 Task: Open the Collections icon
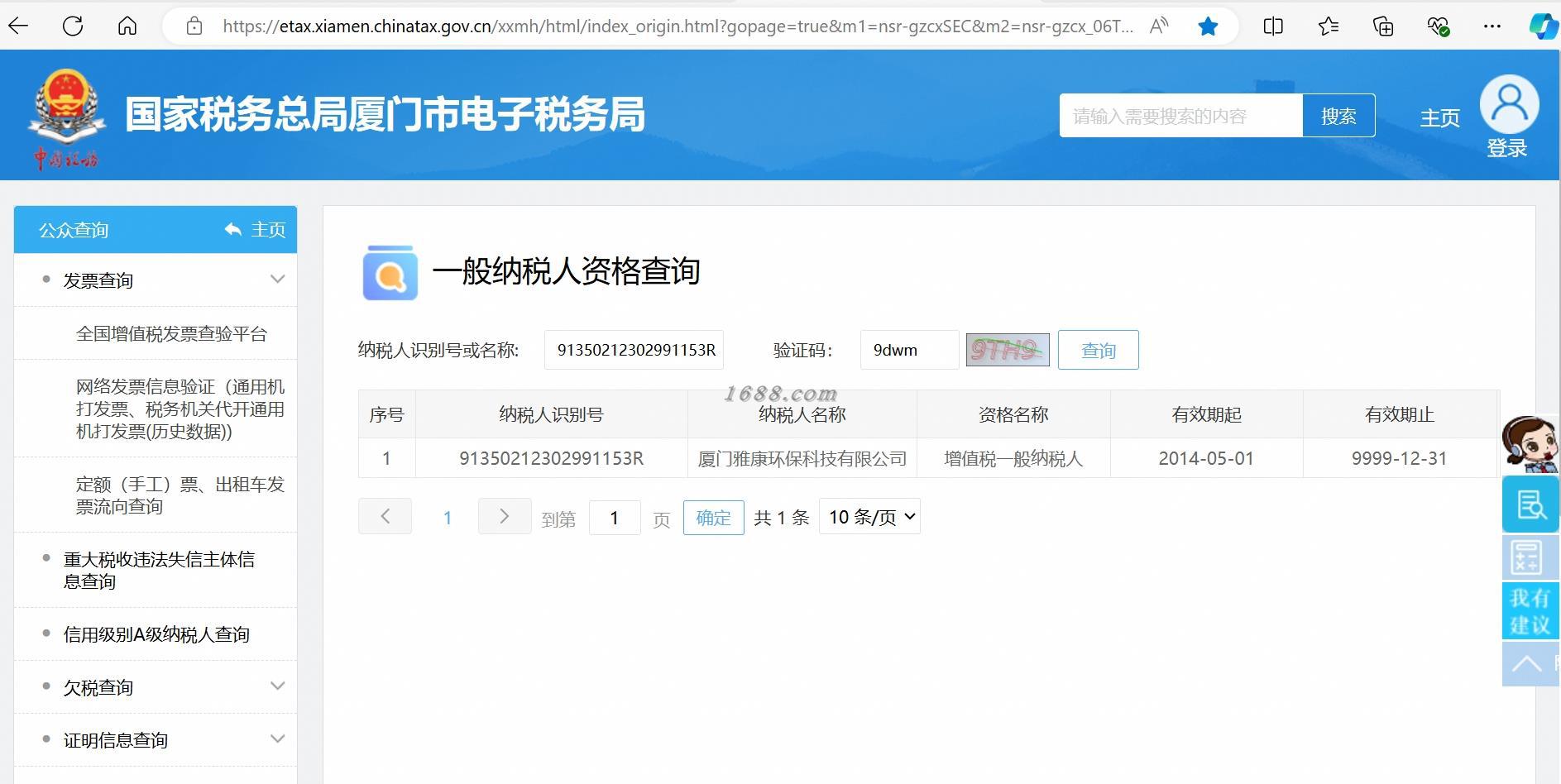[x=1383, y=26]
